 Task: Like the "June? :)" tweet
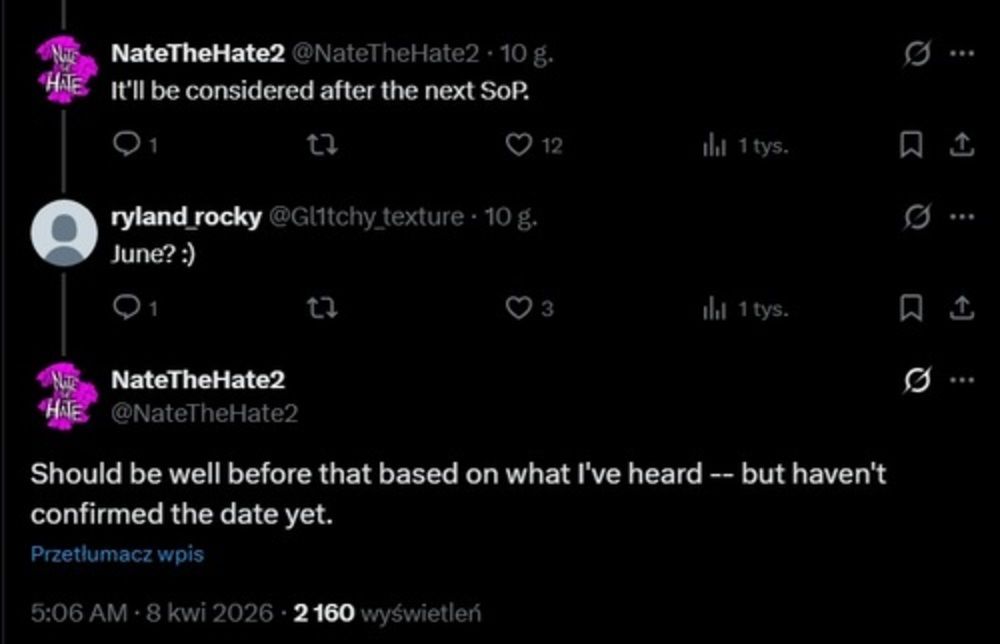coord(518,310)
